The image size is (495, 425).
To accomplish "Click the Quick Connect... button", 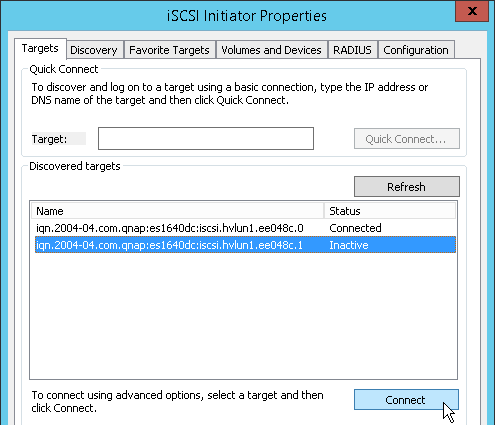I will click(x=407, y=139).
